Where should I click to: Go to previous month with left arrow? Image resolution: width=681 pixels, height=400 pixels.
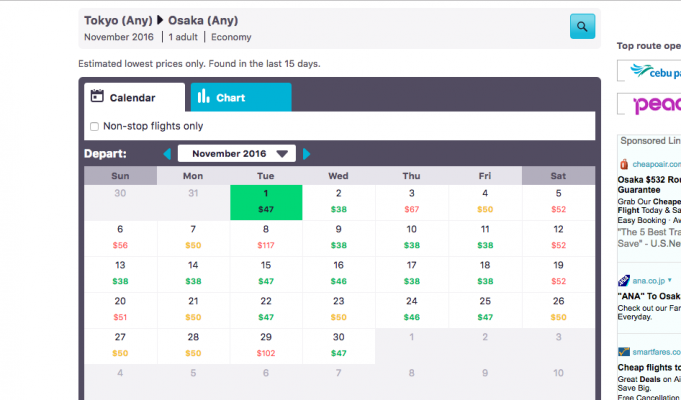pyautogui.click(x=167, y=154)
